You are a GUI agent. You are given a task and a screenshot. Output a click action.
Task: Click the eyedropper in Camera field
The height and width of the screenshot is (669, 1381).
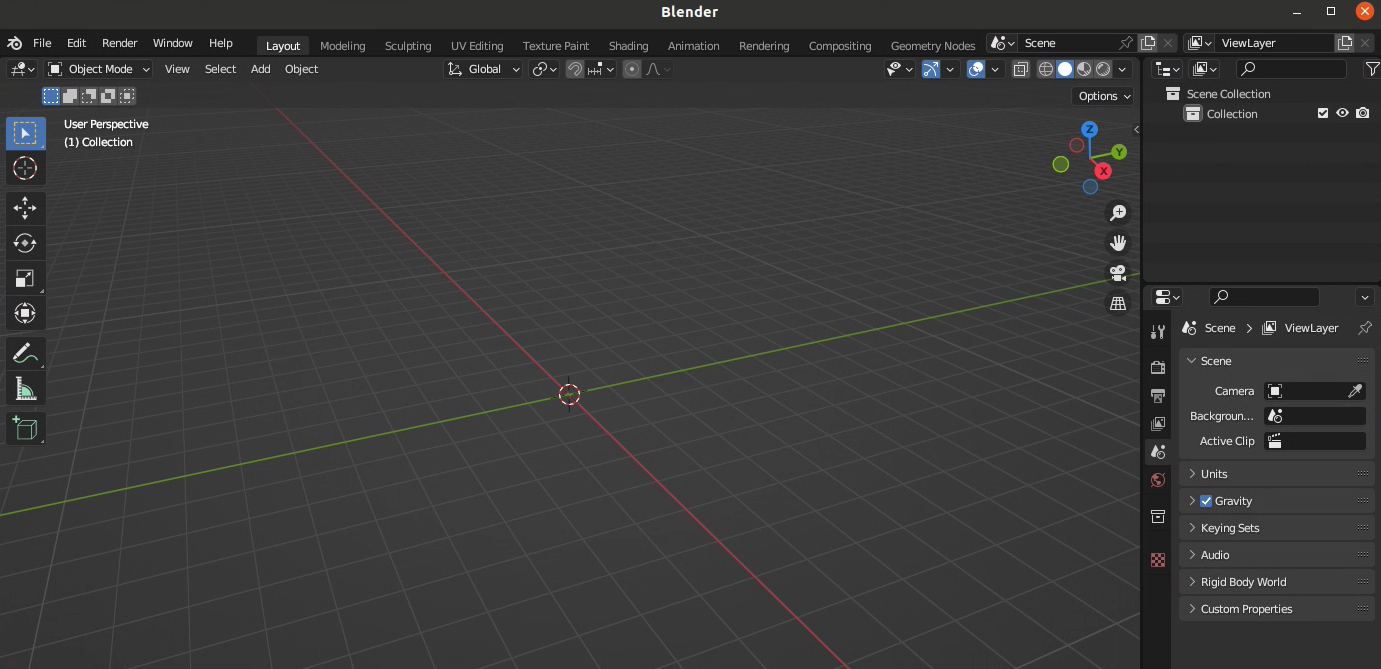pos(1355,391)
